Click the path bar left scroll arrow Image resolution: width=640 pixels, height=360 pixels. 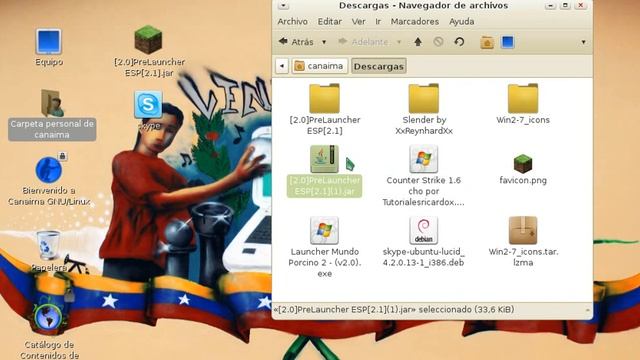click(x=282, y=66)
